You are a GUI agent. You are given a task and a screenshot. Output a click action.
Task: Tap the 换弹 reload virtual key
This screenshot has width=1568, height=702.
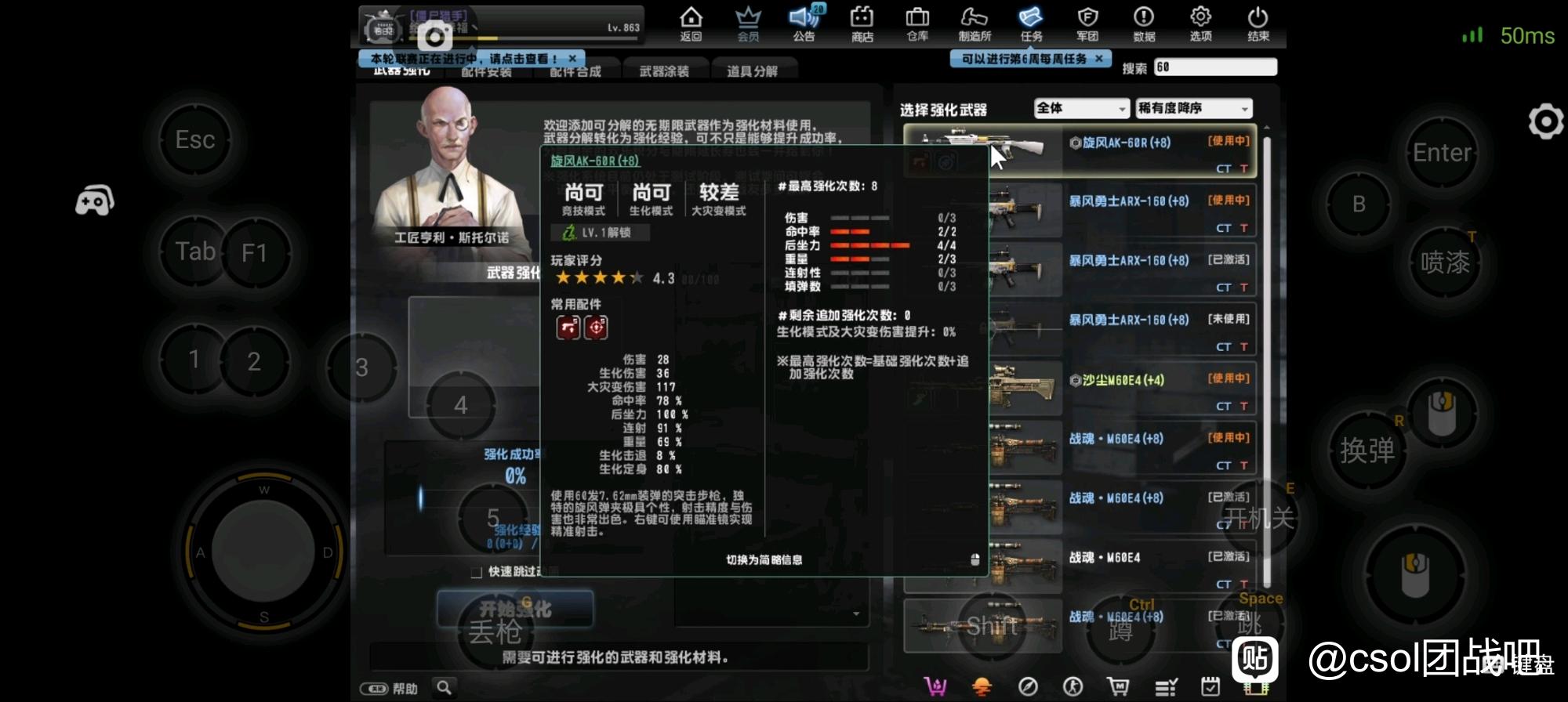[1367, 451]
